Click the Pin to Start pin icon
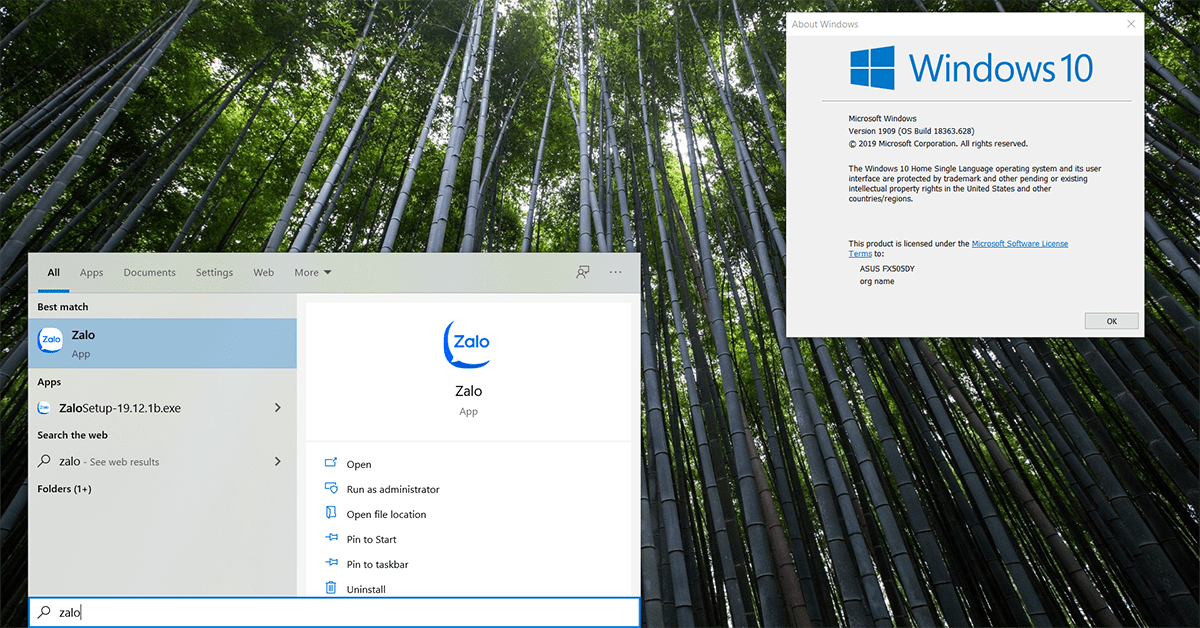 click(331, 538)
